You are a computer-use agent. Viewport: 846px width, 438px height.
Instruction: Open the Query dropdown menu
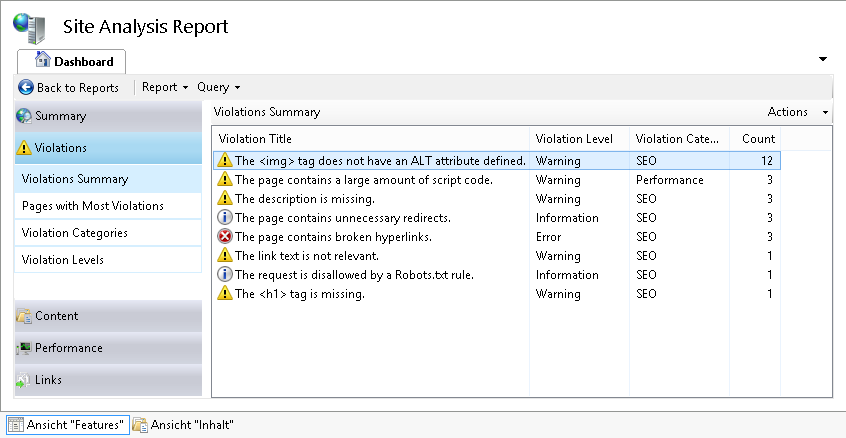pos(219,88)
